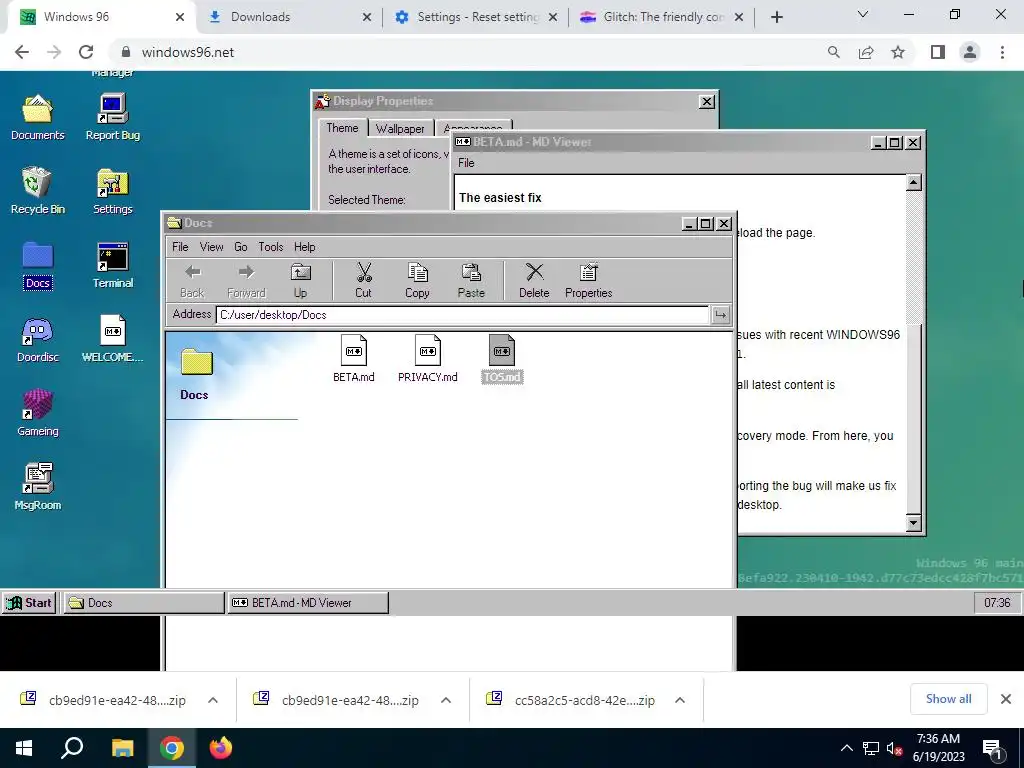This screenshot has height=768, width=1024.
Task: Switch to Docs in the Windows 96 taskbar
Action: [144, 603]
